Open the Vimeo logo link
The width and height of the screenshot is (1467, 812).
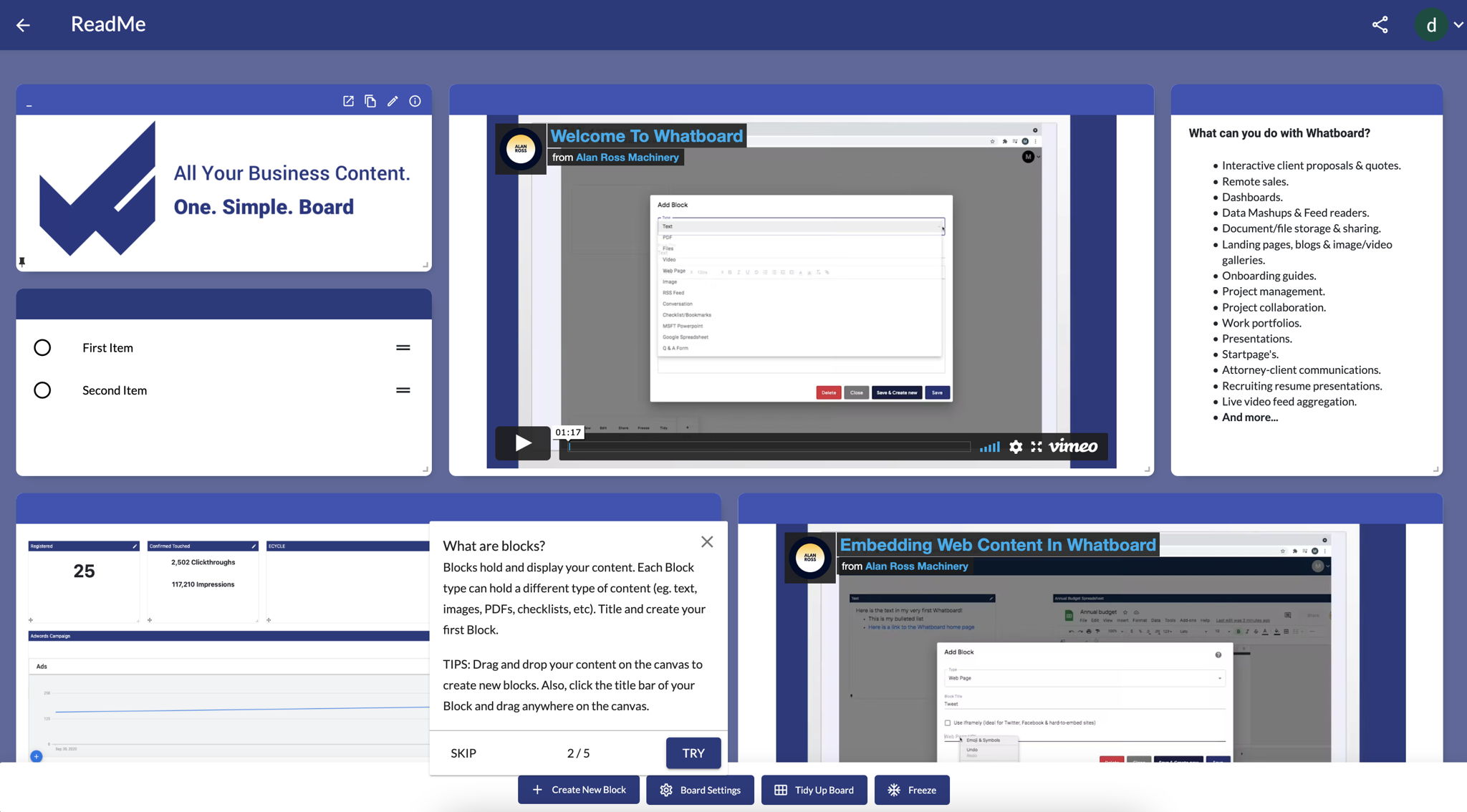(x=1073, y=447)
